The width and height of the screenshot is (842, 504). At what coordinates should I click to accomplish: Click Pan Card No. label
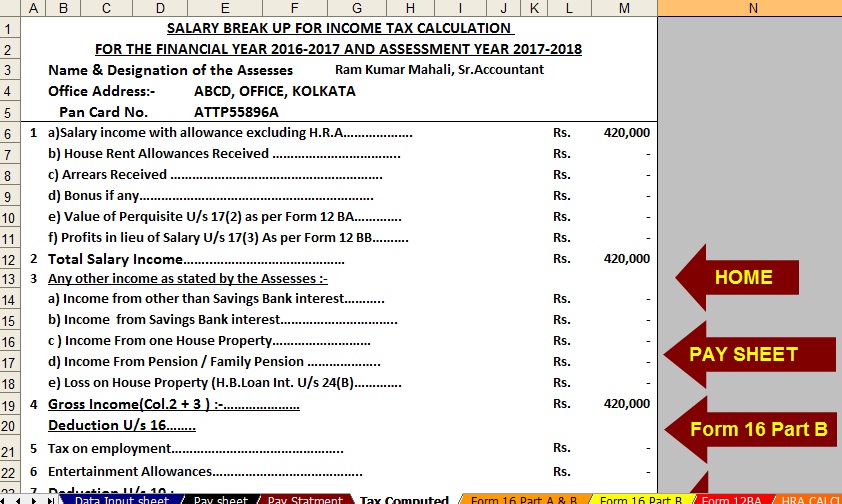(103, 112)
